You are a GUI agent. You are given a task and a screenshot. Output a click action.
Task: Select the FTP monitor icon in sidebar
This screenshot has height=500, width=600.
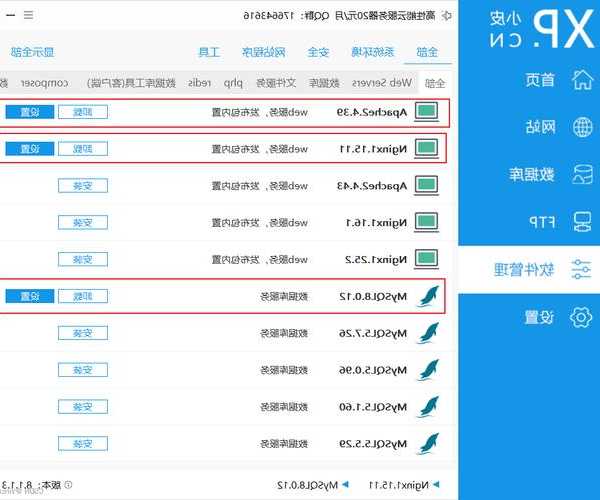[x=581, y=221]
